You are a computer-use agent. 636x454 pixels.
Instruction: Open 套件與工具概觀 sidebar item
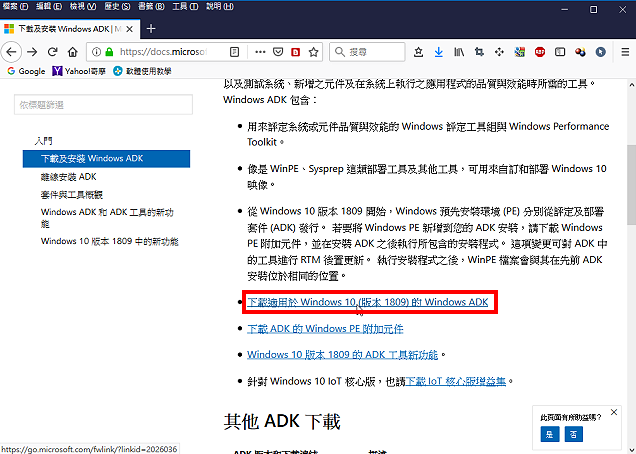click(x=72, y=195)
